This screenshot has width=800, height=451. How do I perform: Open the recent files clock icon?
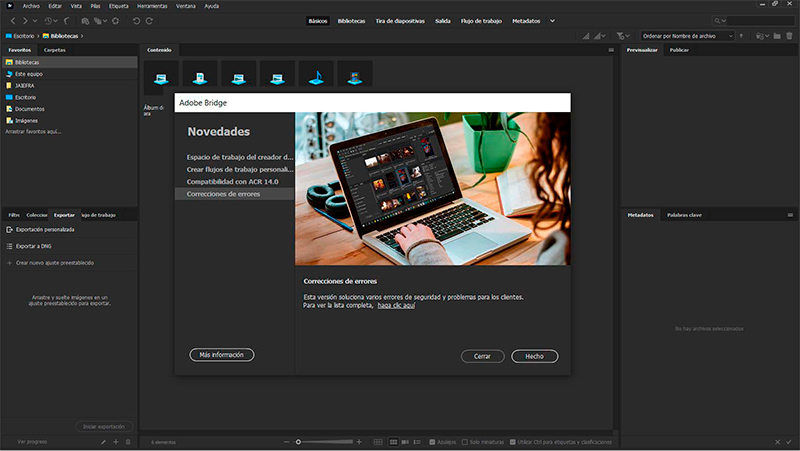pyautogui.click(x=49, y=21)
